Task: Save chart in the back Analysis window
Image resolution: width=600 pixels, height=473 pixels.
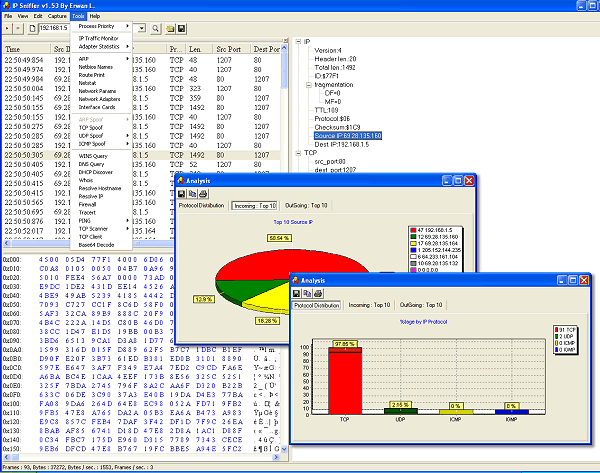Action: [x=181, y=194]
